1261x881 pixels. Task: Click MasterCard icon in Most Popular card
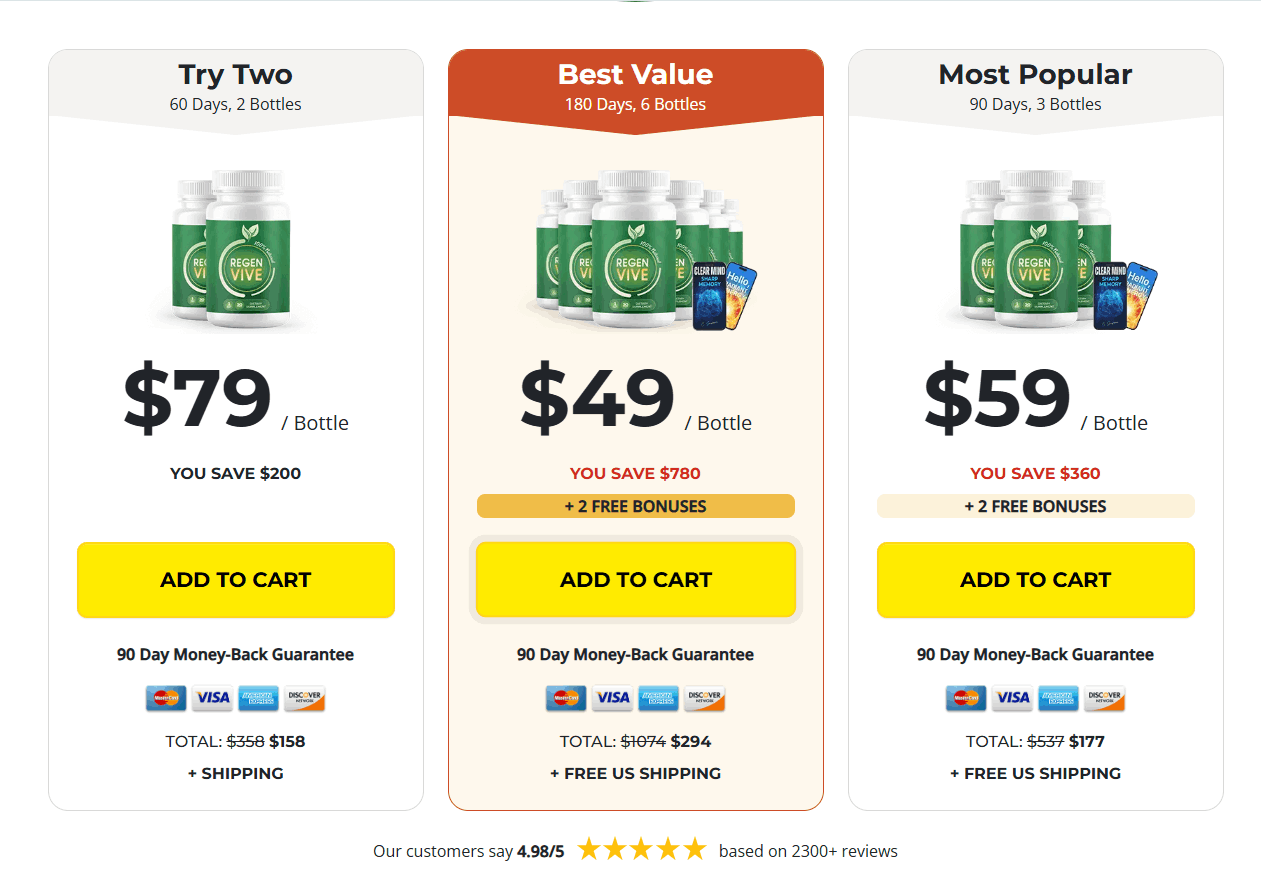click(966, 698)
